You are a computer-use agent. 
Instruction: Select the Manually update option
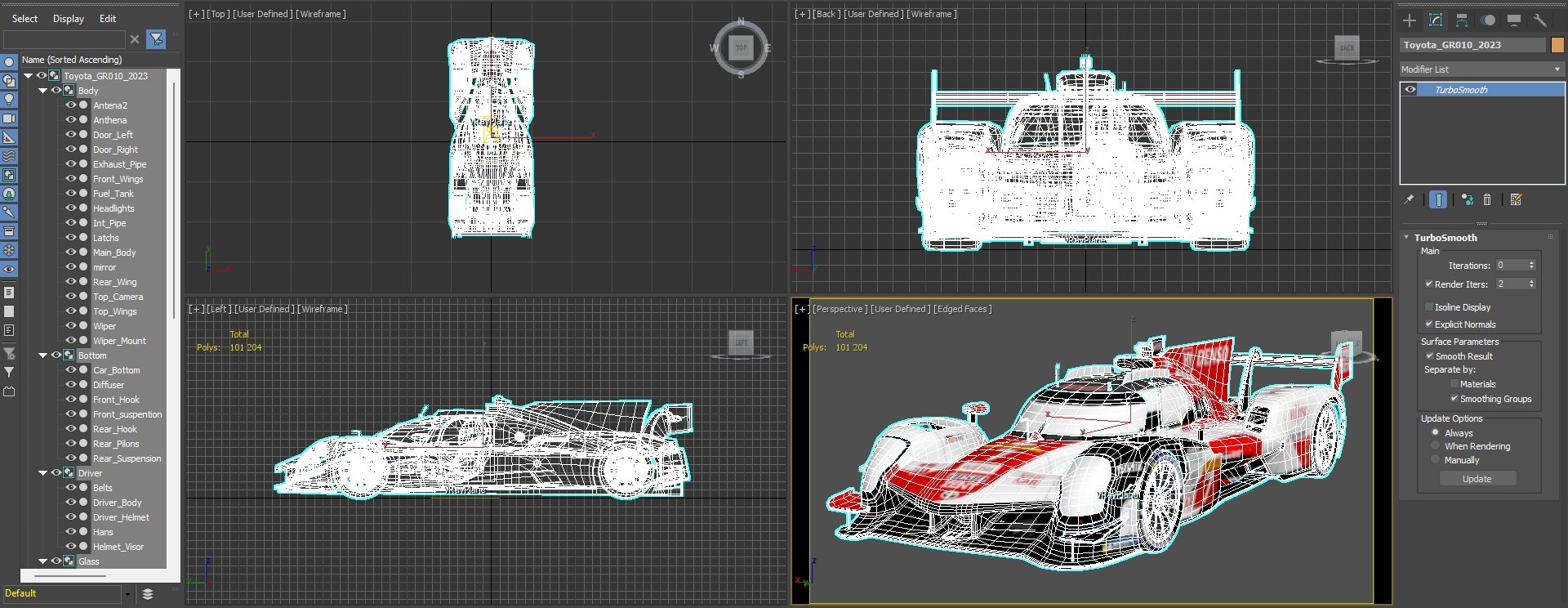[x=1435, y=460]
